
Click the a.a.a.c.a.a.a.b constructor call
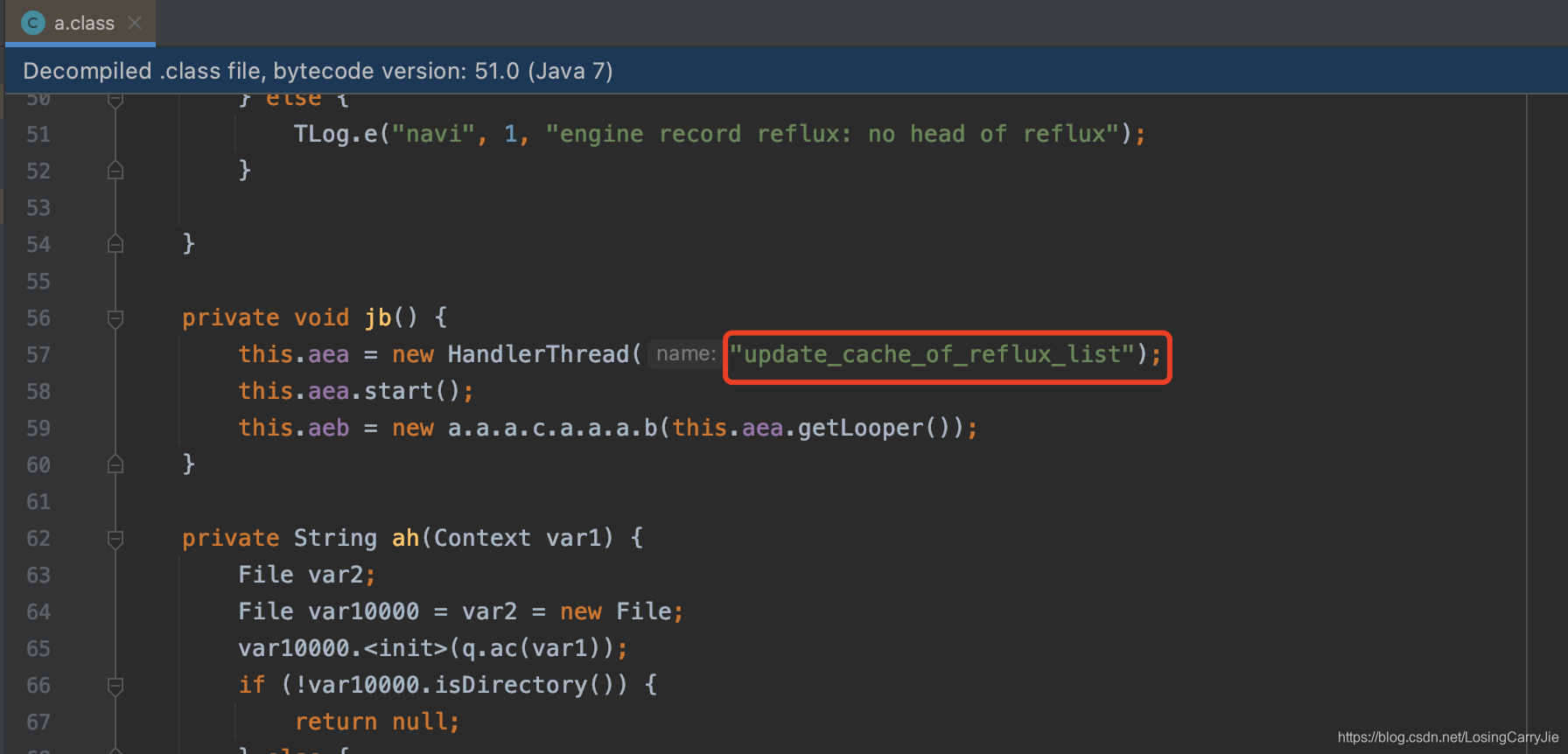[x=552, y=428]
